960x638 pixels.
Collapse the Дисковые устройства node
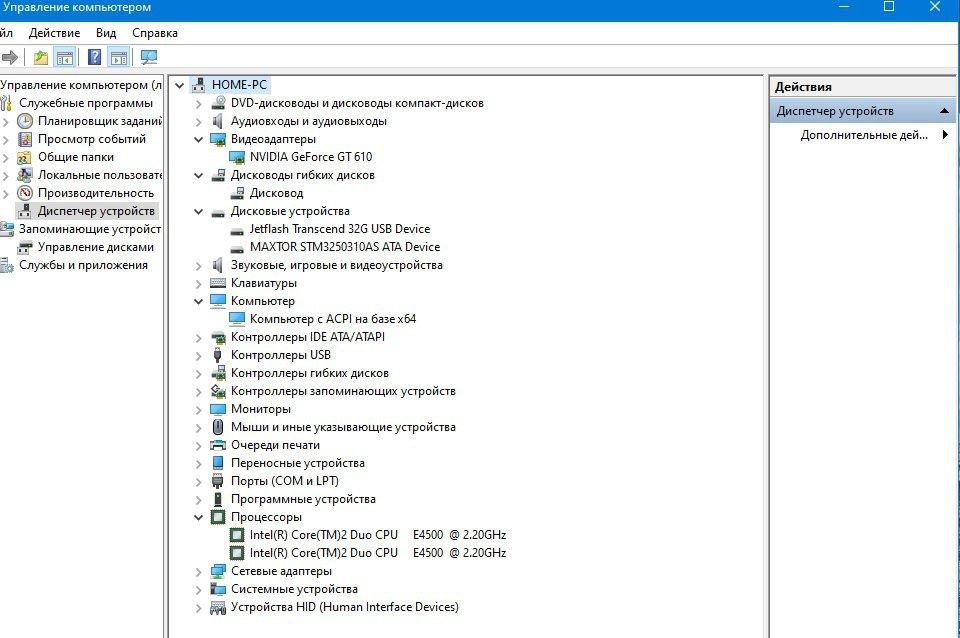(198, 212)
